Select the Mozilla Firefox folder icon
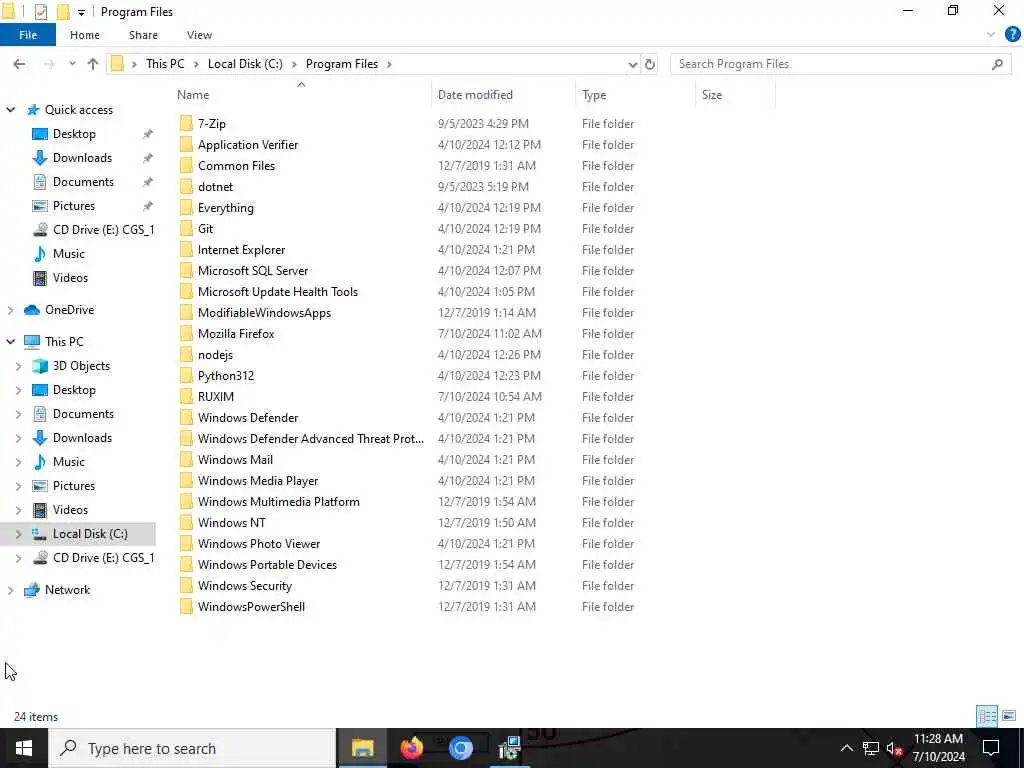The height and width of the screenshot is (768, 1024). [186, 334]
